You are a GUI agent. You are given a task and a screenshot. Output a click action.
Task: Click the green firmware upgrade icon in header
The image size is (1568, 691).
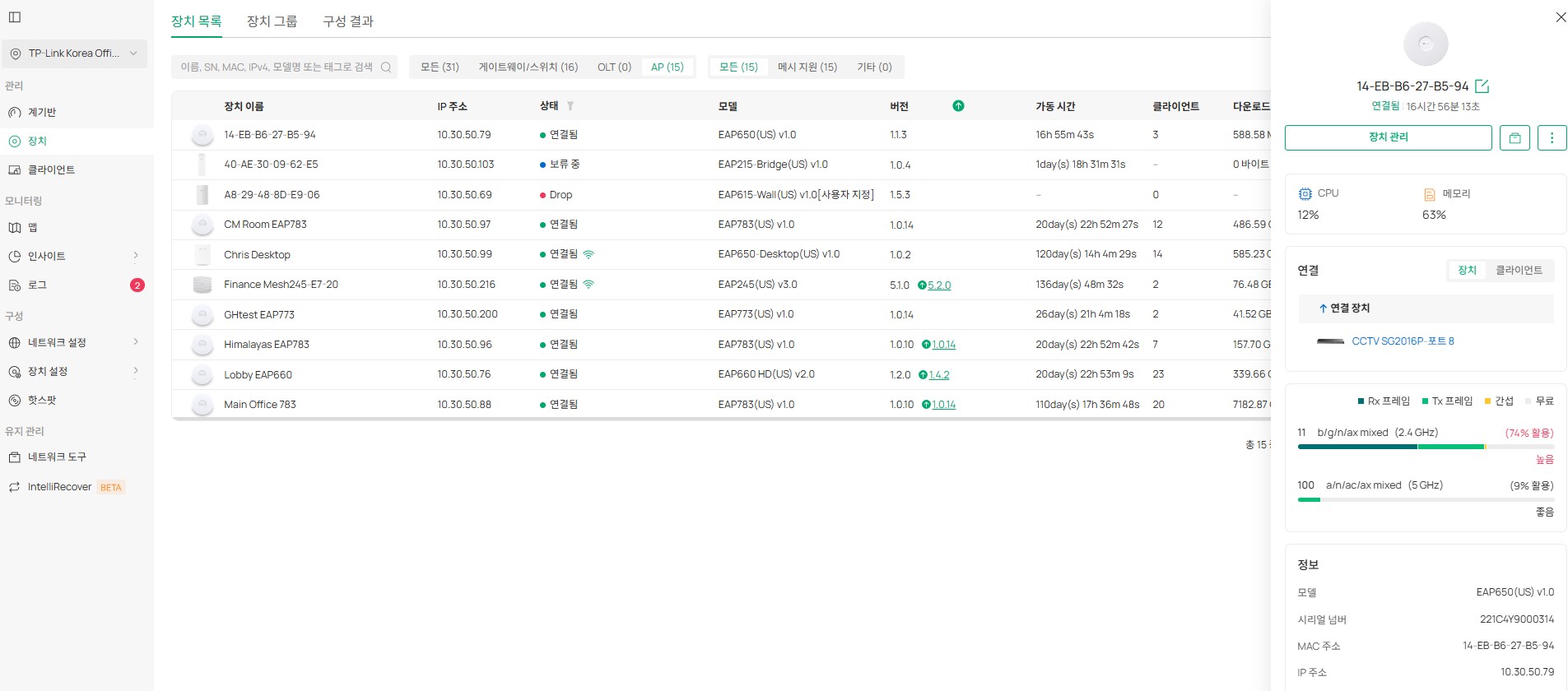[x=958, y=106]
